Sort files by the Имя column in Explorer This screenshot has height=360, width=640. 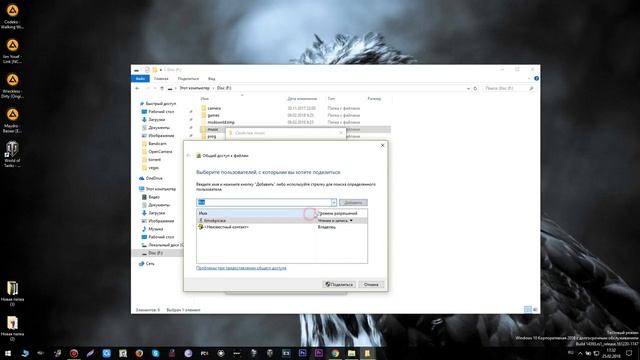pyautogui.click(x=204, y=99)
